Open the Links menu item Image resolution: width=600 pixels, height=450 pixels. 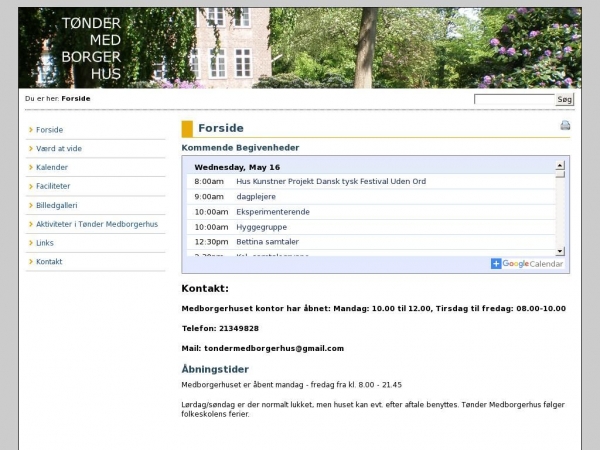coord(45,243)
